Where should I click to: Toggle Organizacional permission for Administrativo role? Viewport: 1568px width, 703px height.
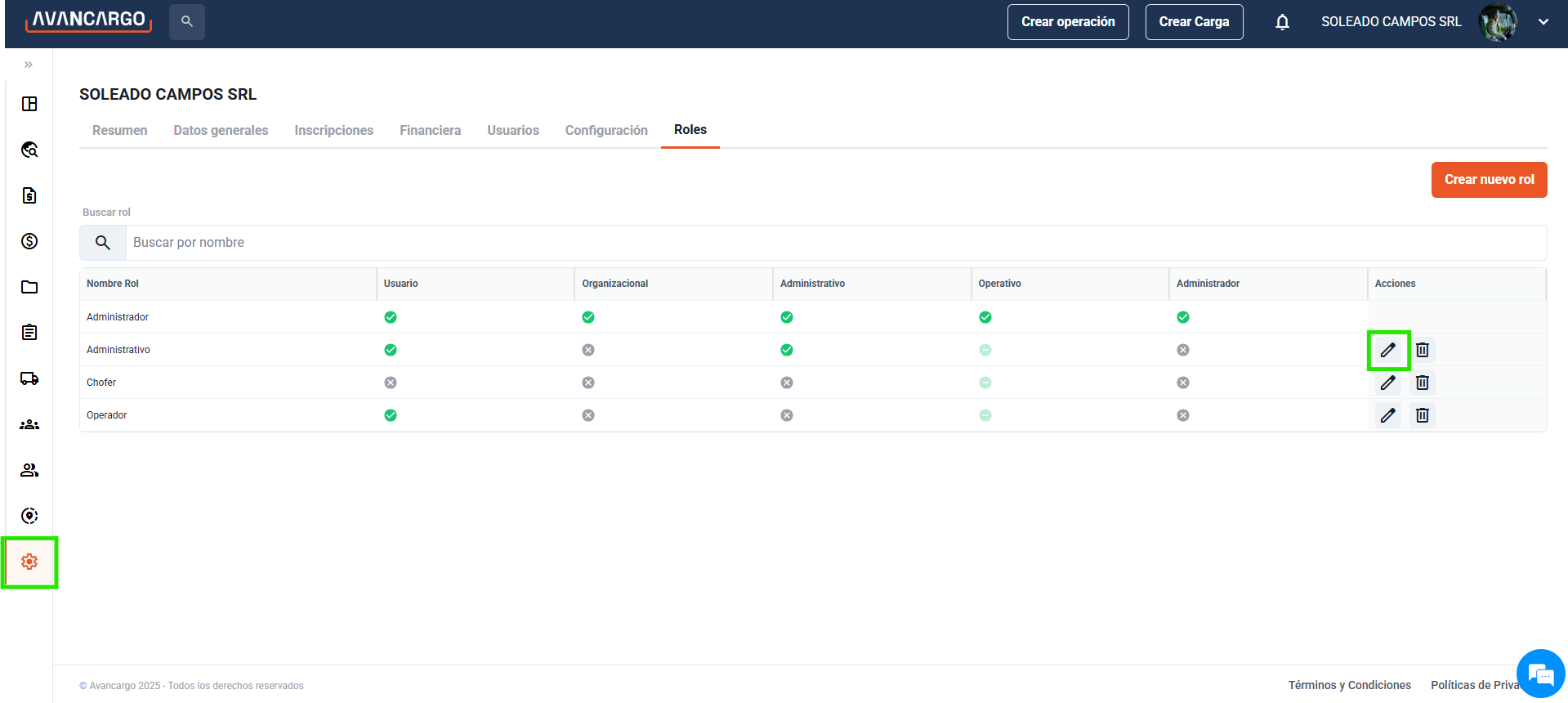(588, 350)
